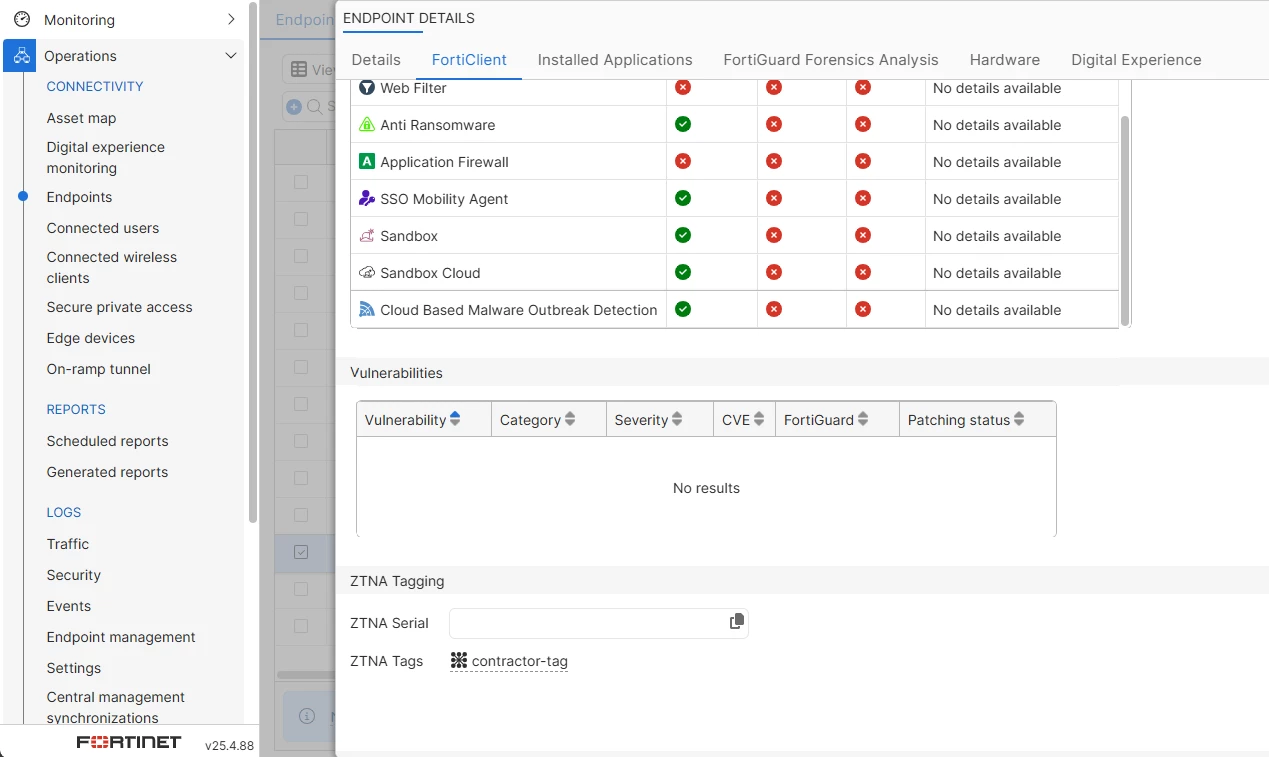Click green check status for Anti Ransomware
This screenshot has height=757, width=1269.
pos(683,125)
